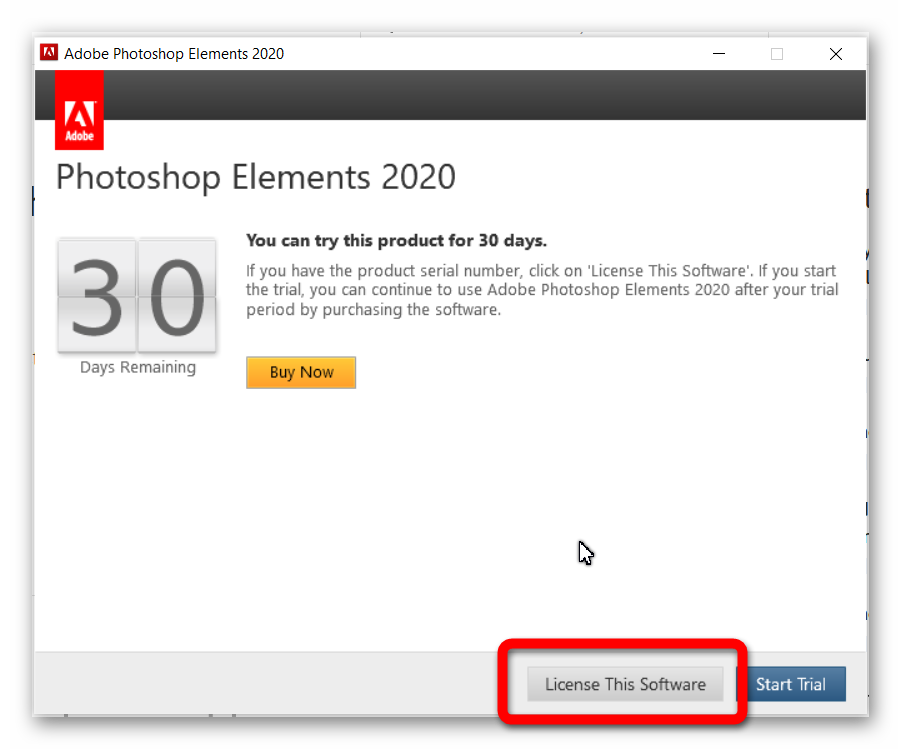Click the bold 'try this product' headline
The image size is (901, 749).
point(396,240)
